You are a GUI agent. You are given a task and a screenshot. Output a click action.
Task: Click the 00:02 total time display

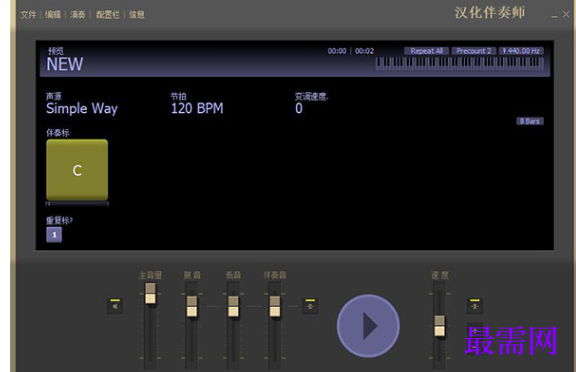pyautogui.click(x=364, y=51)
